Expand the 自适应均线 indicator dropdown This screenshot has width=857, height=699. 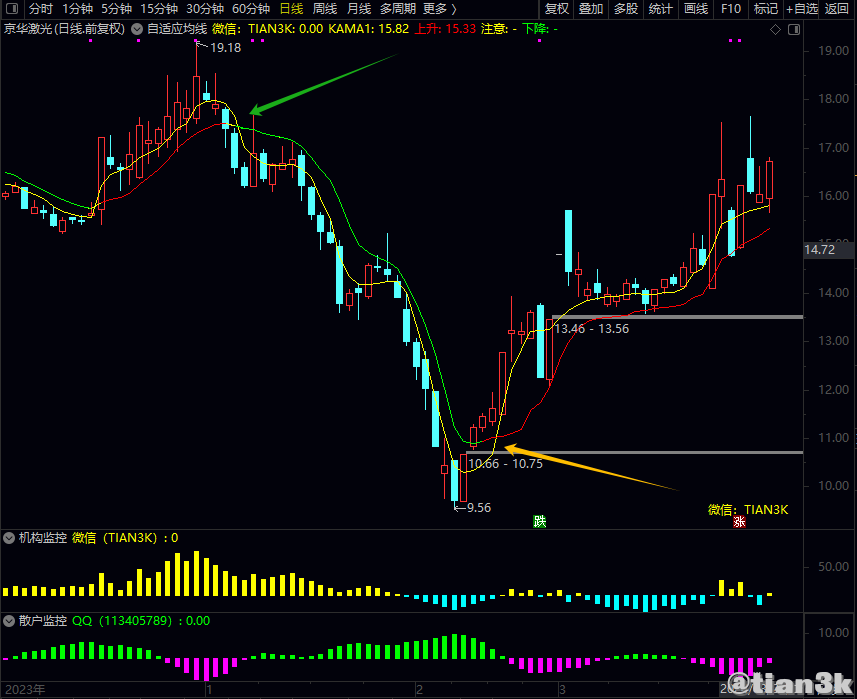137,29
